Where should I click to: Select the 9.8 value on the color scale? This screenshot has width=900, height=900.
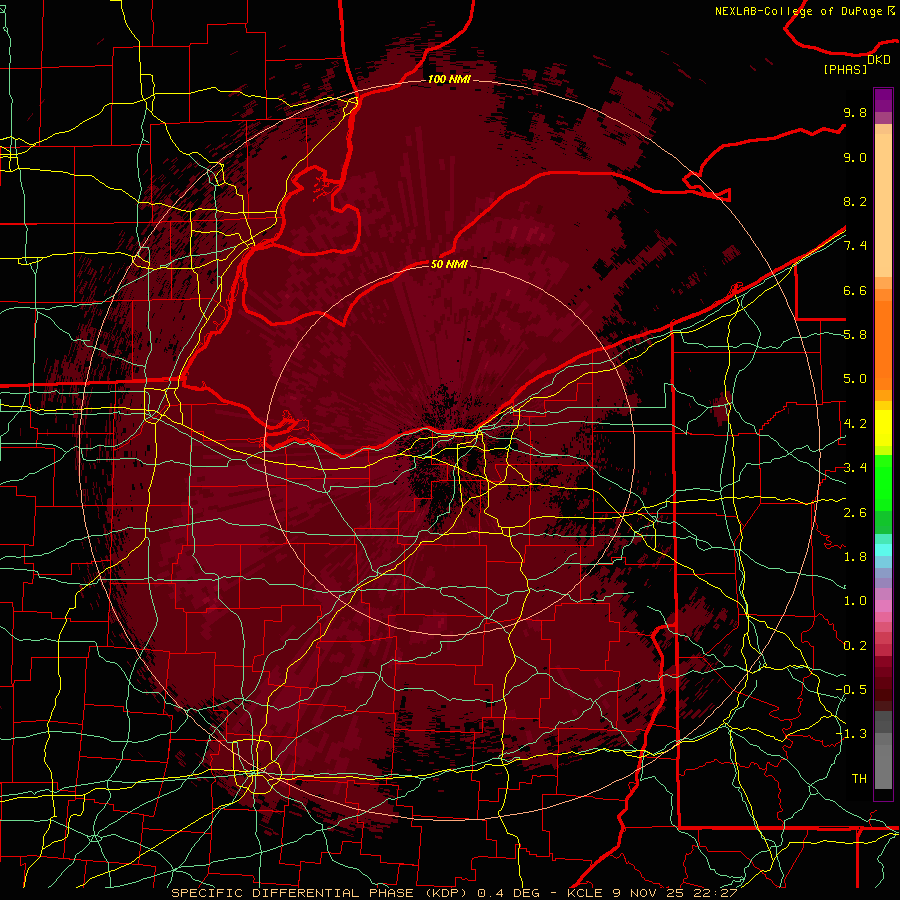[x=855, y=112]
